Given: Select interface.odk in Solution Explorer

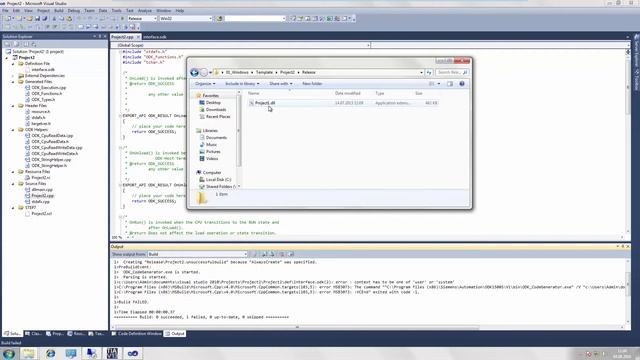Looking at the screenshot, I should pos(43,70).
